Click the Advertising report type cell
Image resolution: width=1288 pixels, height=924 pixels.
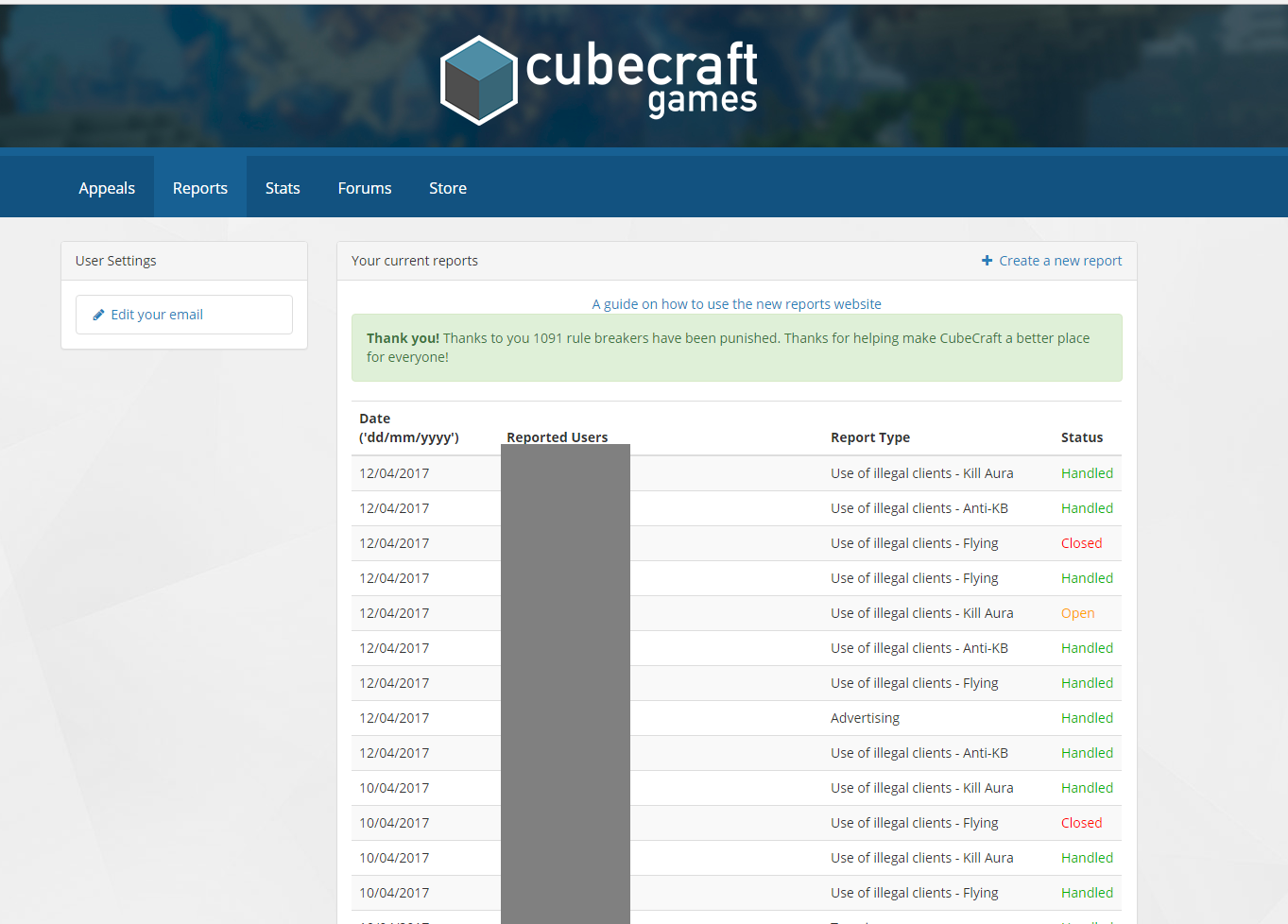[x=865, y=718]
